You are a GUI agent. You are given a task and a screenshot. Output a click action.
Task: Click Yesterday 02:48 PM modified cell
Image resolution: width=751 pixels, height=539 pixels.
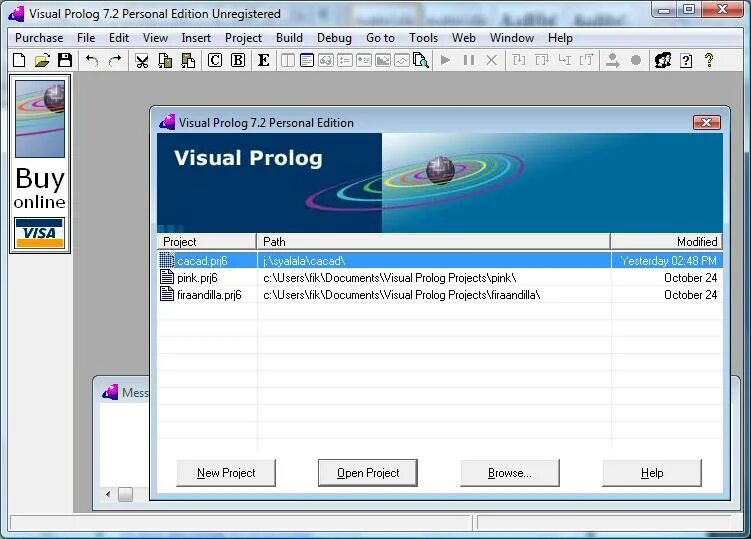pos(668,261)
